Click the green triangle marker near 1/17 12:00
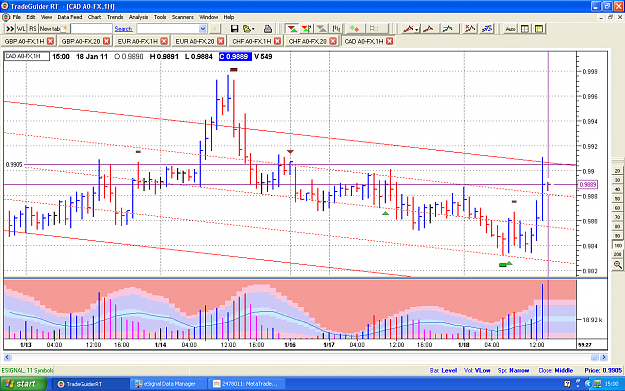This screenshot has height=391, width=625. [385, 214]
